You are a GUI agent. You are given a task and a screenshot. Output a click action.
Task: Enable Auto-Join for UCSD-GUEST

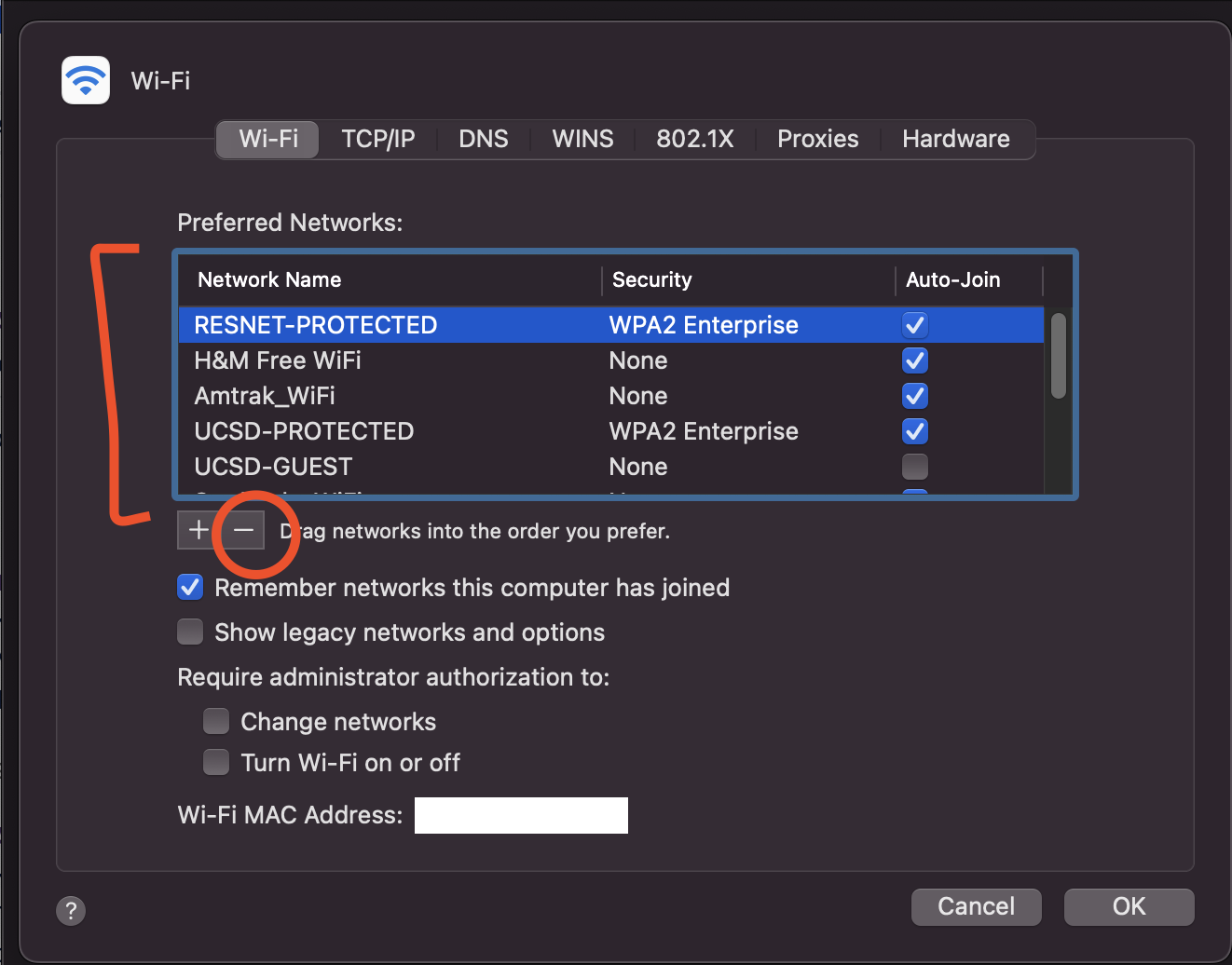[x=914, y=466]
